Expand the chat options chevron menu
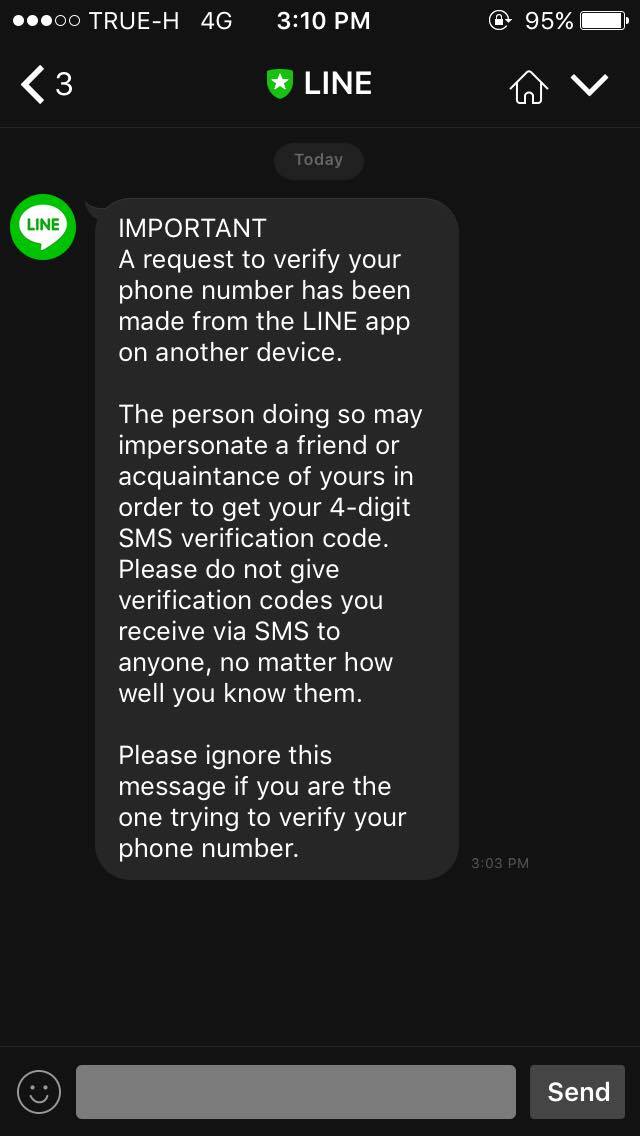640x1136 pixels. click(x=589, y=85)
